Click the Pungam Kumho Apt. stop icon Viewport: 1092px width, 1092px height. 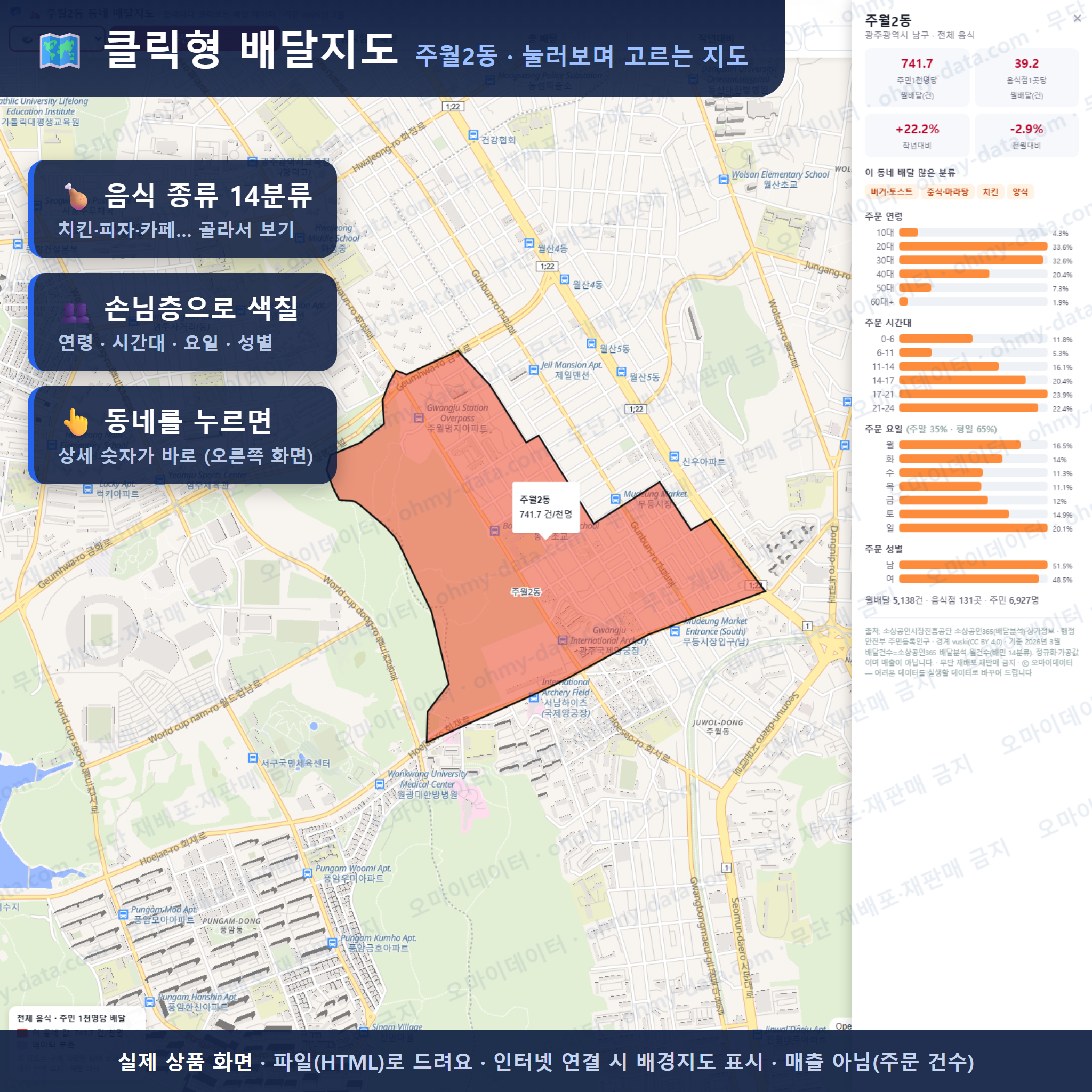click(x=332, y=943)
